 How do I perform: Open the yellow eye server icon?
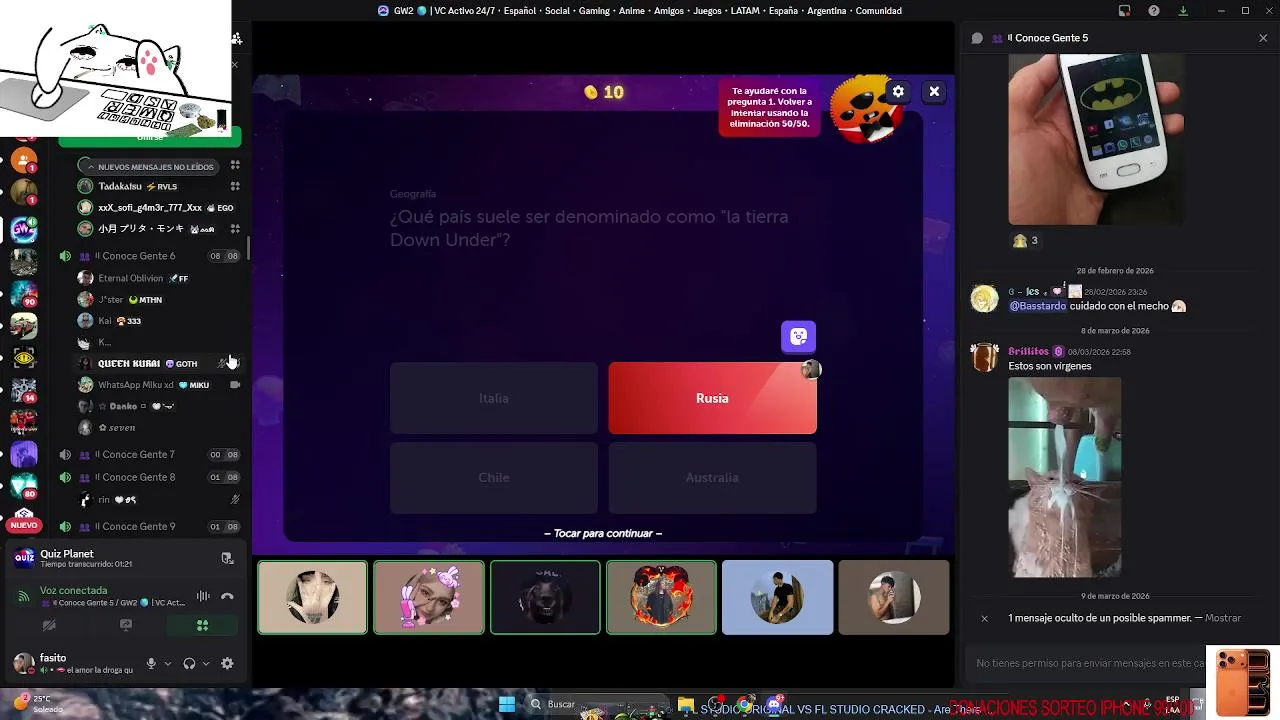point(24,358)
